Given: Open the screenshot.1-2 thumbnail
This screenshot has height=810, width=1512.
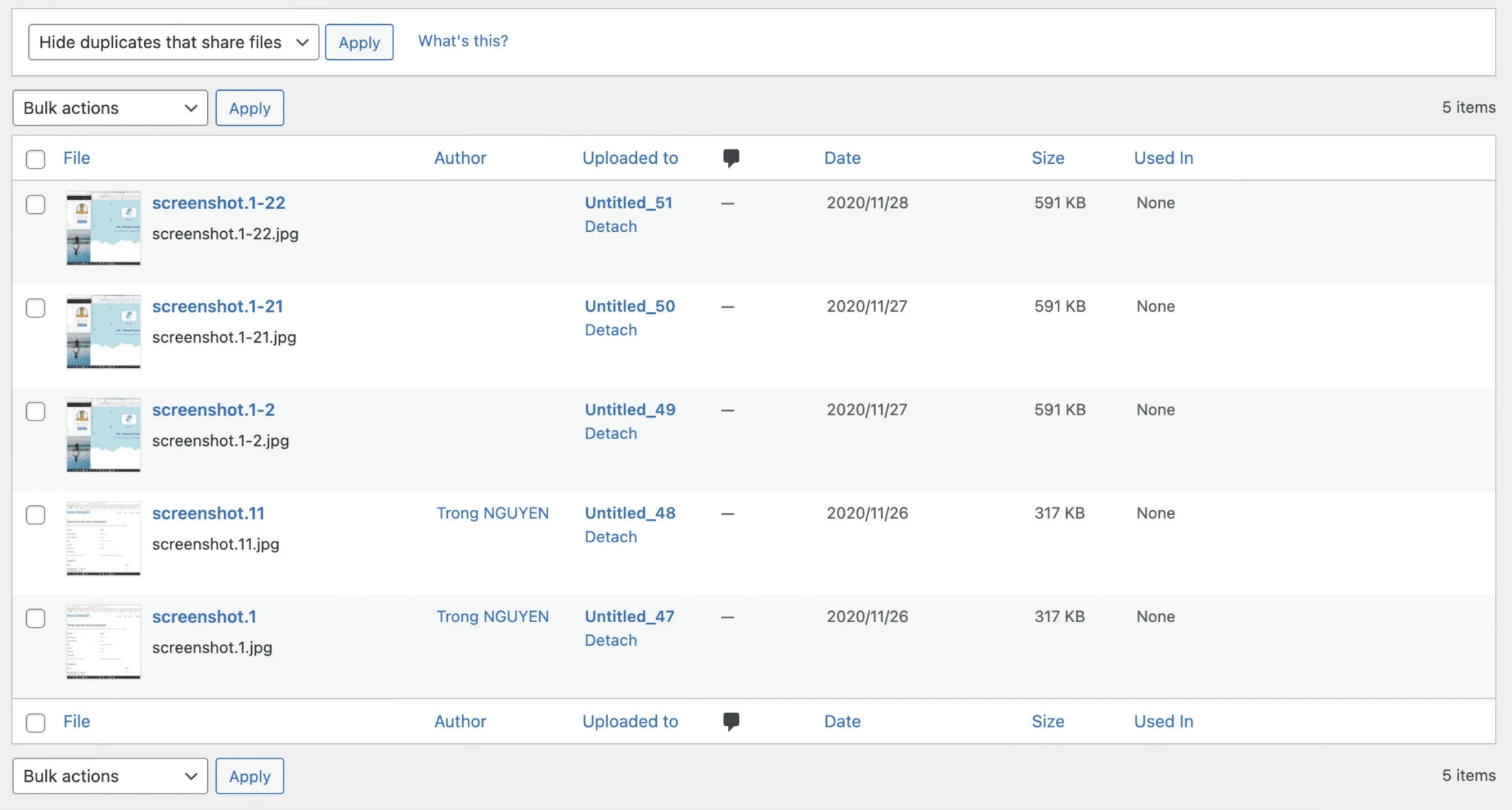Looking at the screenshot, I should tap(104, 435).
